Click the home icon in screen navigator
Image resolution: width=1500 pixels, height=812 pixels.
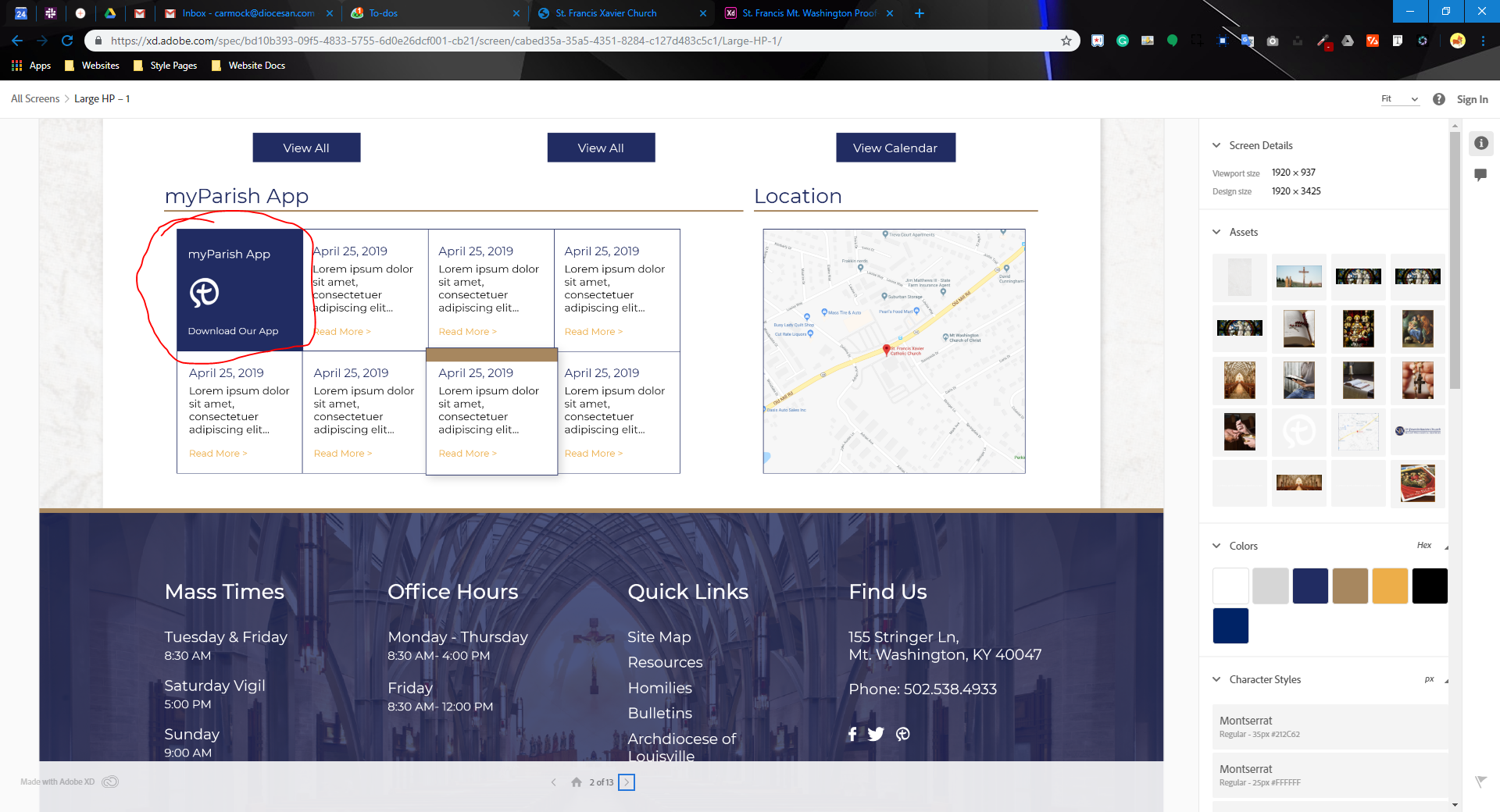tap(577, 782)
